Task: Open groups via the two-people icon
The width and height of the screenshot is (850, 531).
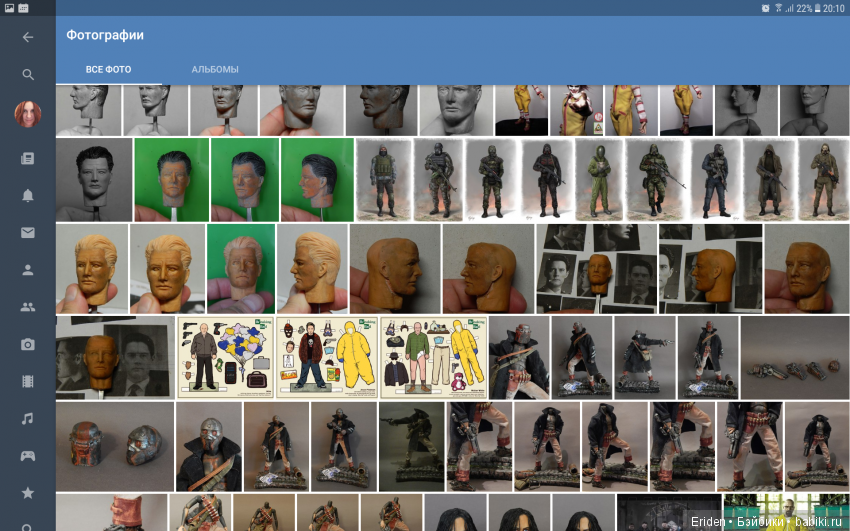Action: click(x=28, y=307)
